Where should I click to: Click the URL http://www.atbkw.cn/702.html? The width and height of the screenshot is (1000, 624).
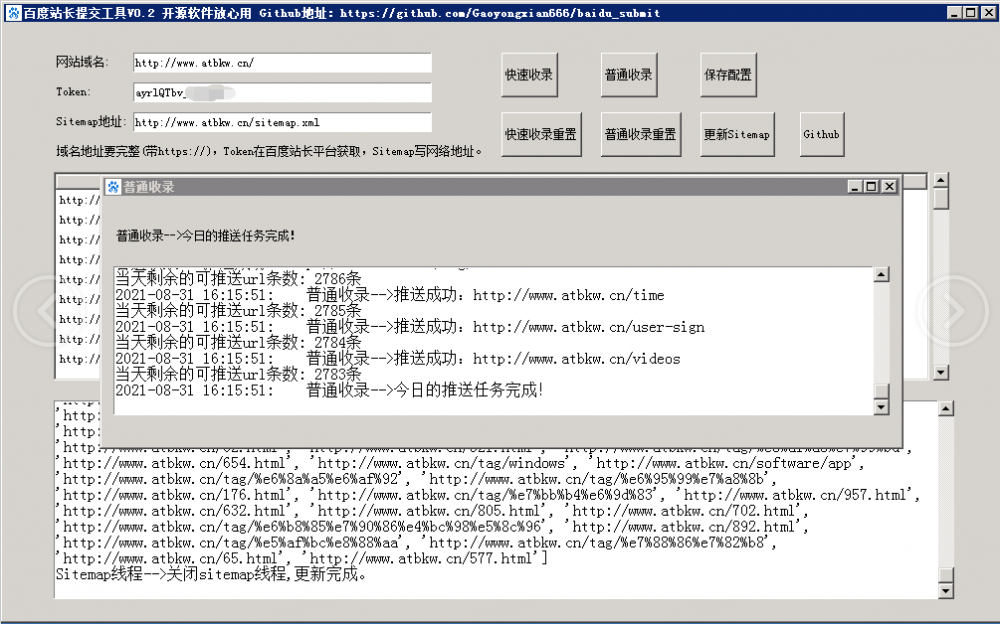click(x=683, y=511)
